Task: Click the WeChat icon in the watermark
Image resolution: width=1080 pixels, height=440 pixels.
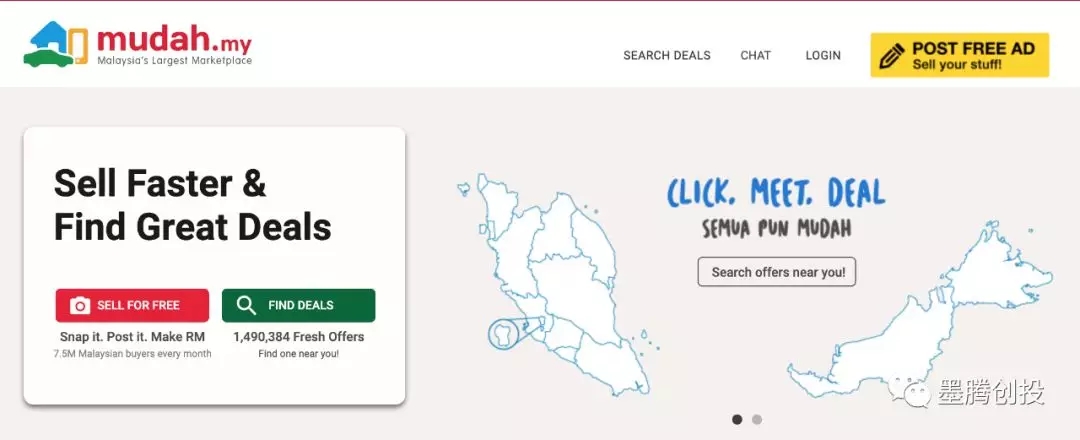Action: (x=913, y=391)
